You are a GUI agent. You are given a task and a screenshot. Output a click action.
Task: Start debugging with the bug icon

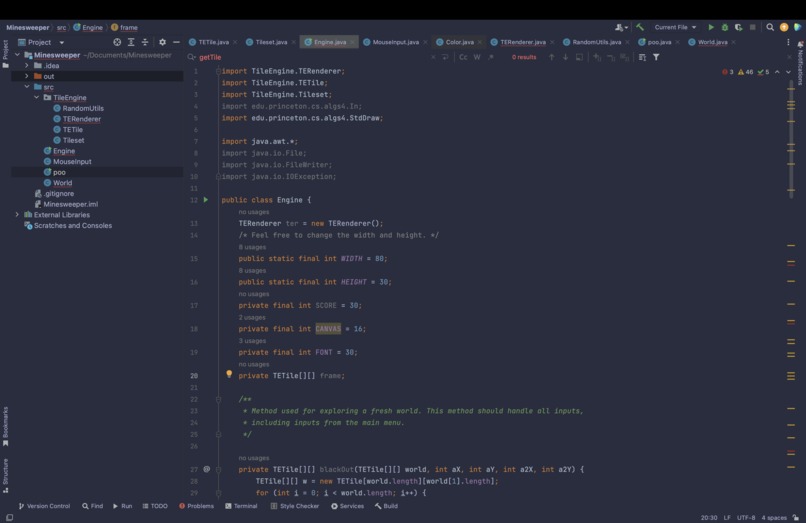pyautogui.click(x=725, y=27)
